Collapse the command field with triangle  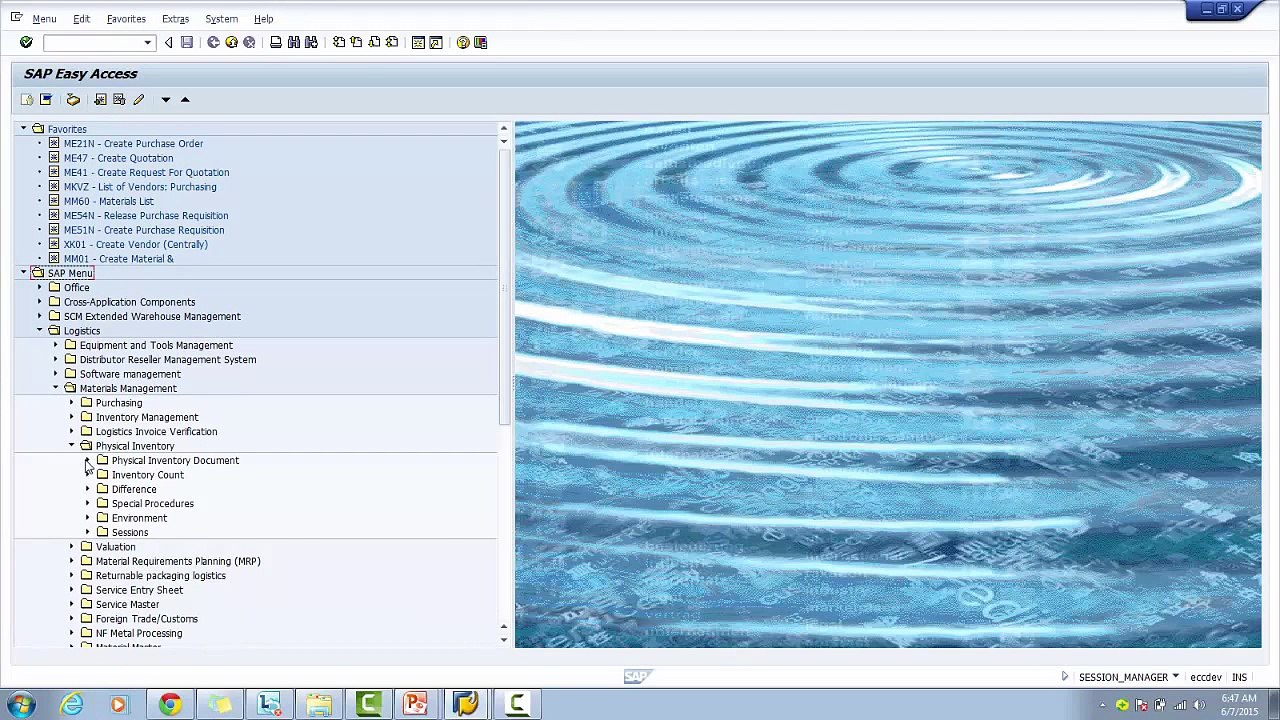[168, 42]
